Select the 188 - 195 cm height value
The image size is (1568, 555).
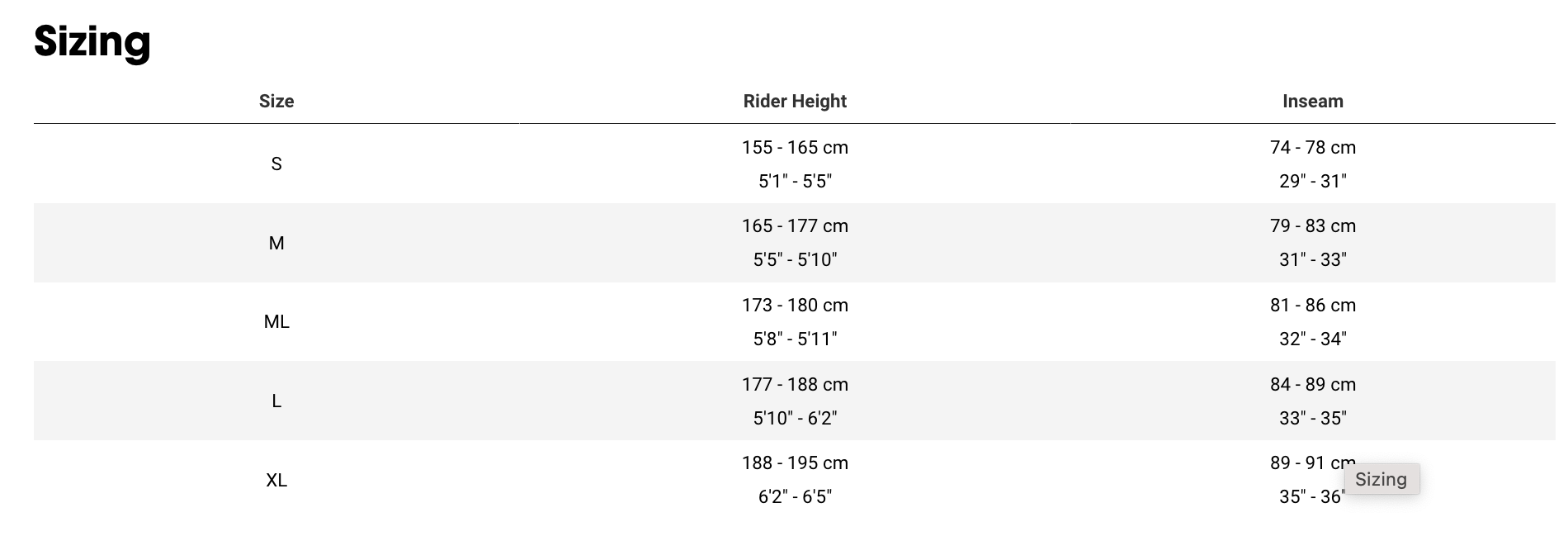pos(795,462)
